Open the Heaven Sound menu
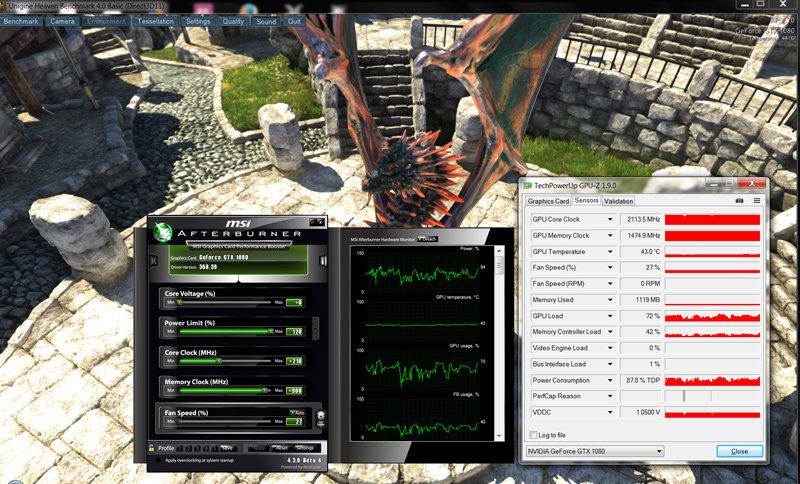The width and height of the screenshot is (800, 484). point(266,21)
